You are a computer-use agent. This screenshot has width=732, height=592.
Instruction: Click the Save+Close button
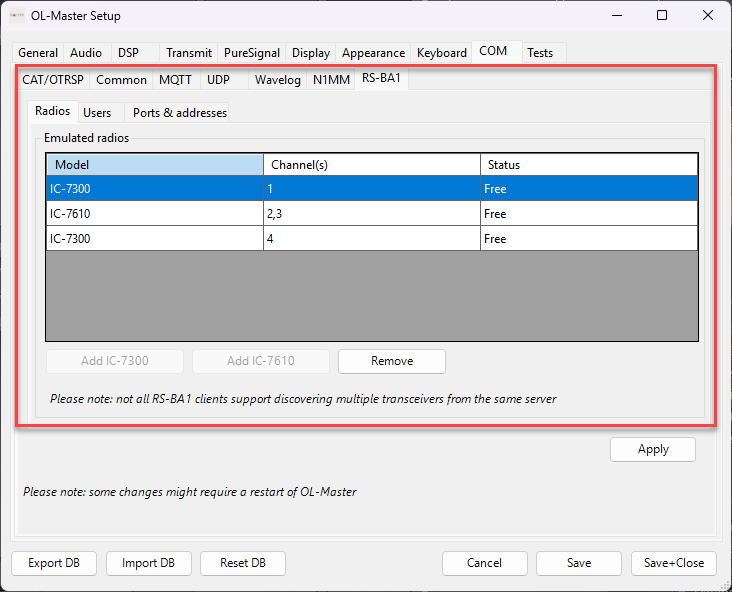click(674, 564)
